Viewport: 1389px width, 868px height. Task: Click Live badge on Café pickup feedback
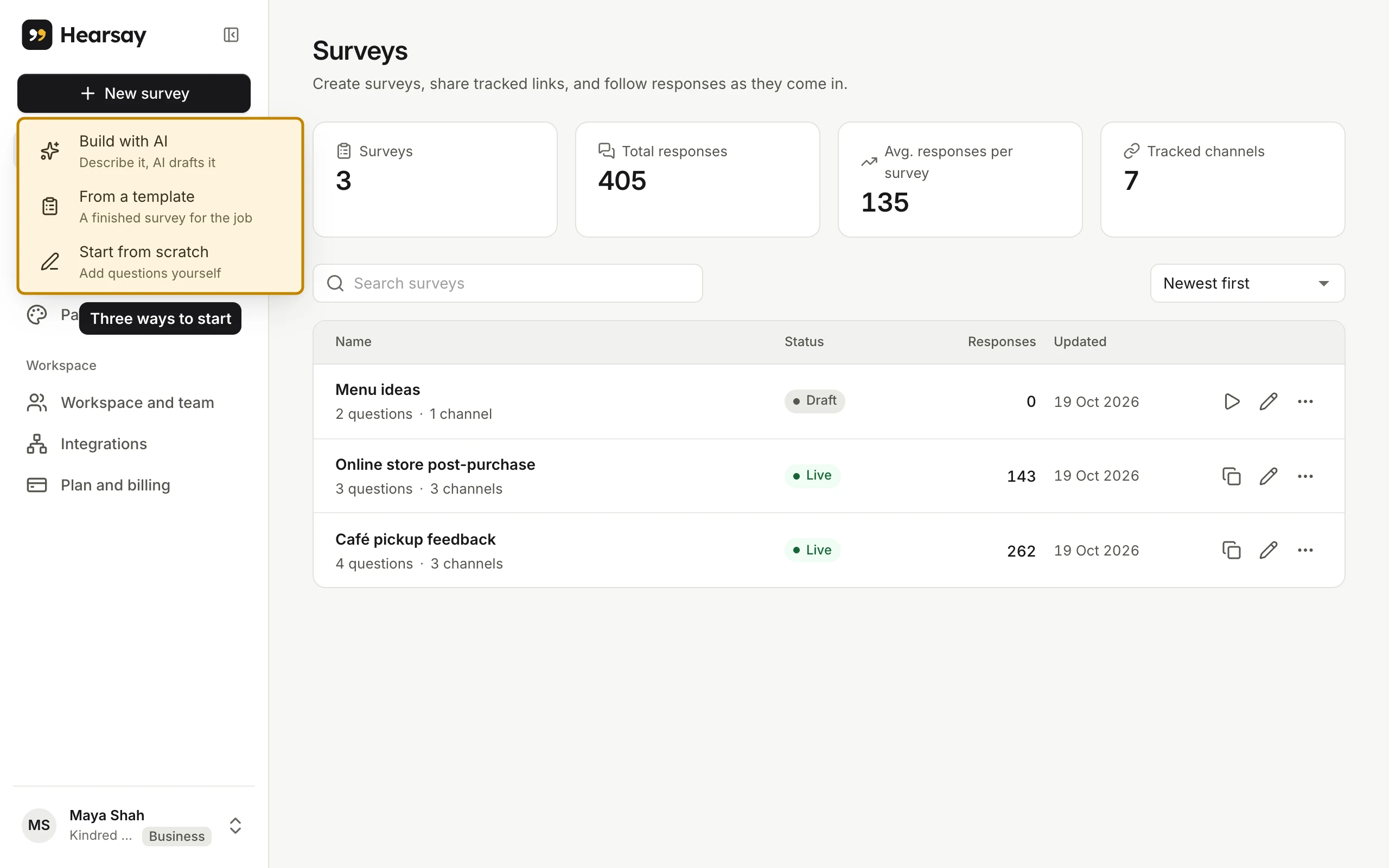(x=812, y=550)
